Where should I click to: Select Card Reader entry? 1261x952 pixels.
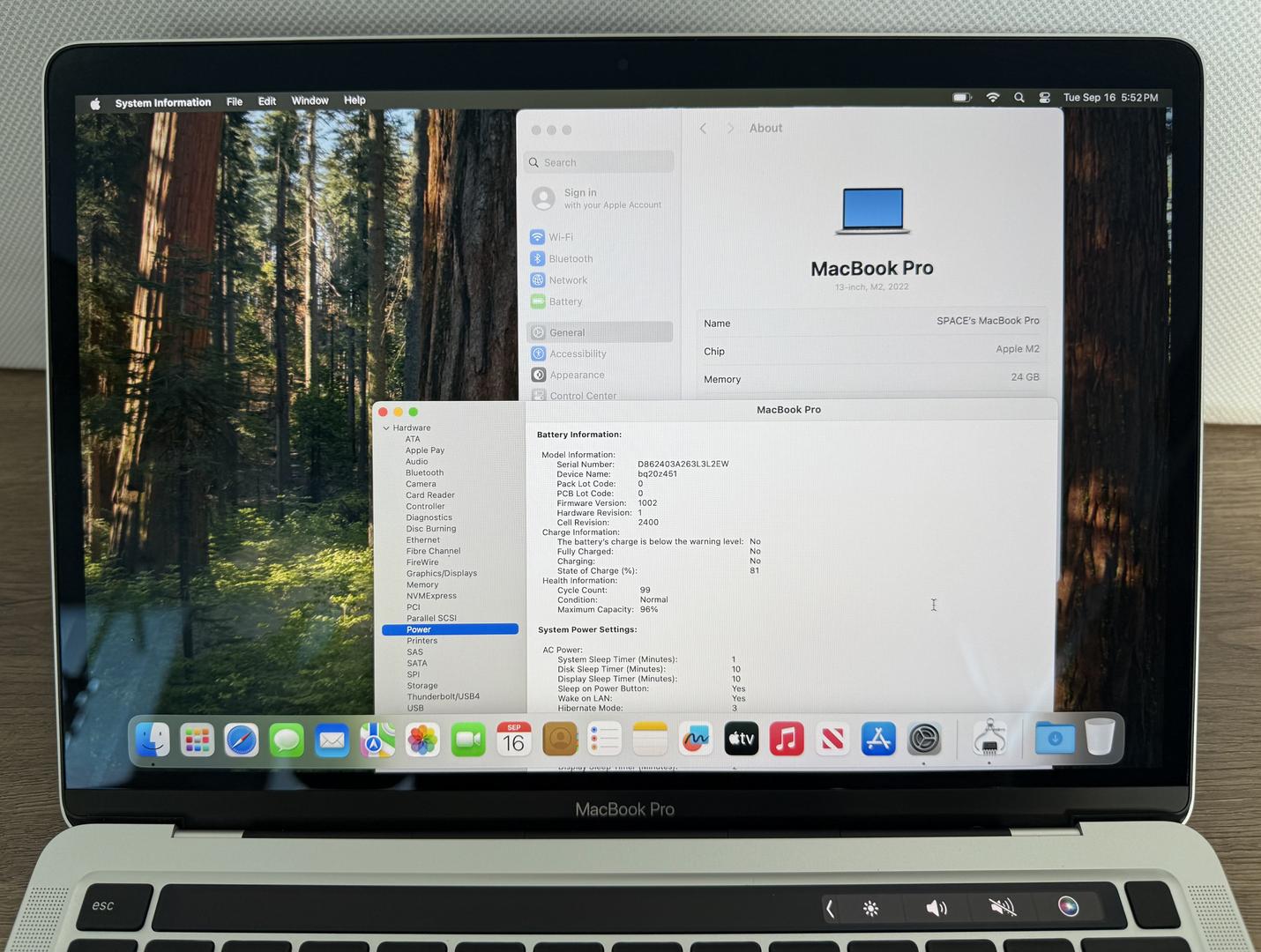[430, 495]
